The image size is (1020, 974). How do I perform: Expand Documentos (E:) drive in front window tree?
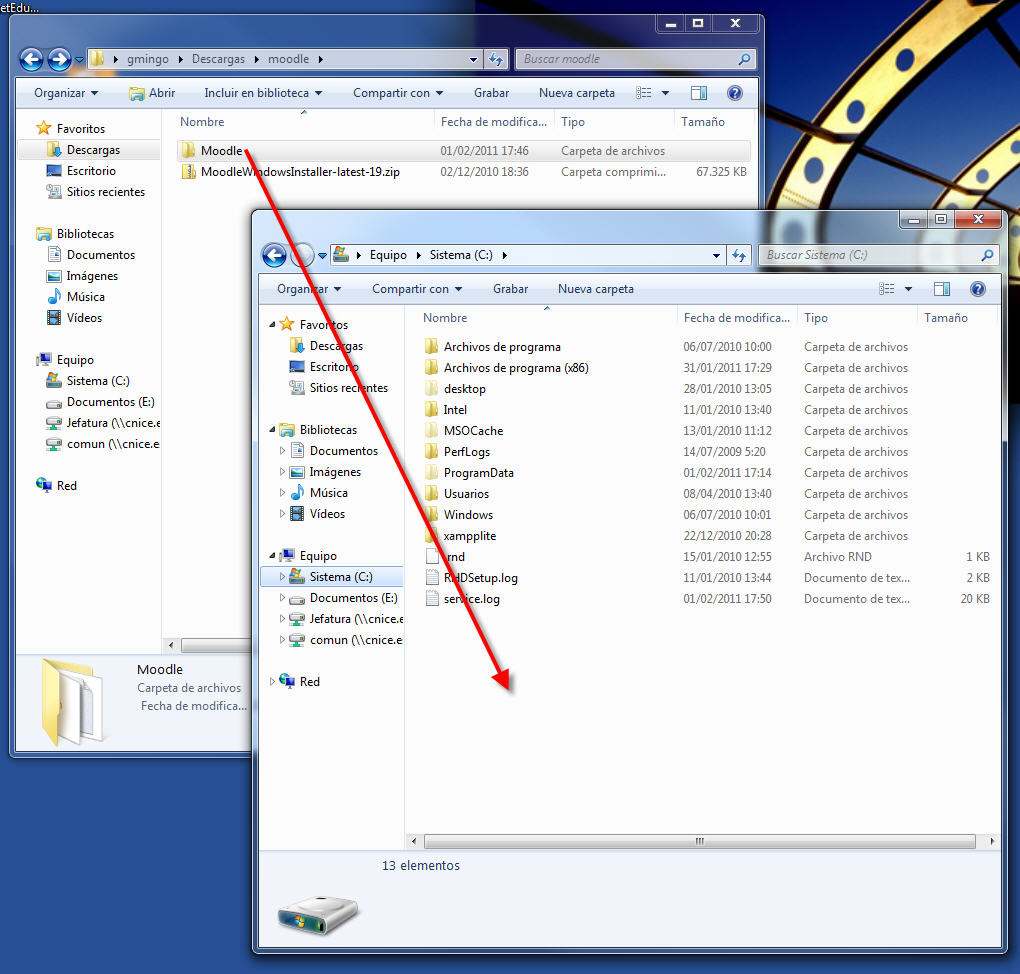point(282,598)
